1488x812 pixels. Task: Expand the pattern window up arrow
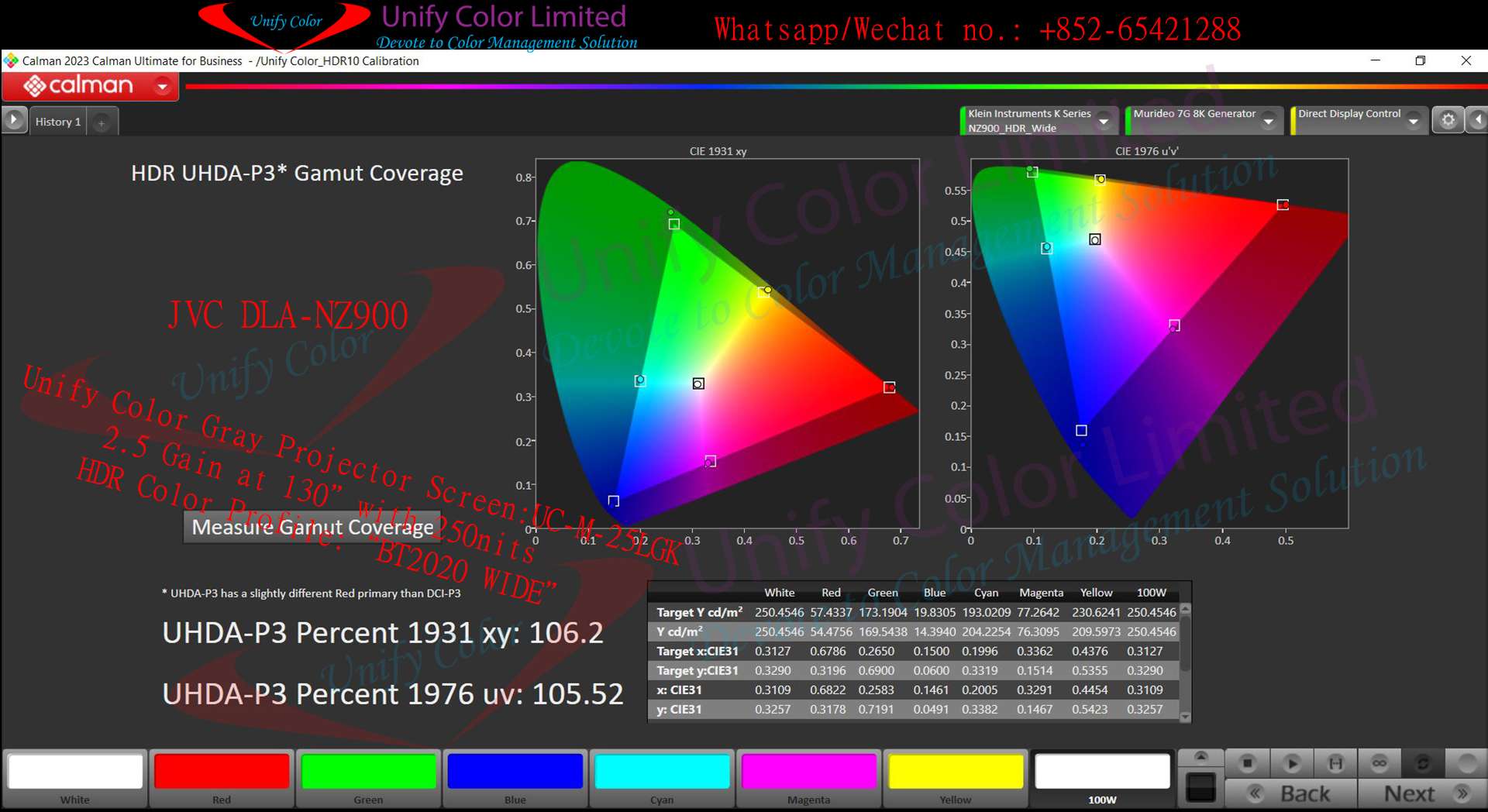(x=1200, y=757)
